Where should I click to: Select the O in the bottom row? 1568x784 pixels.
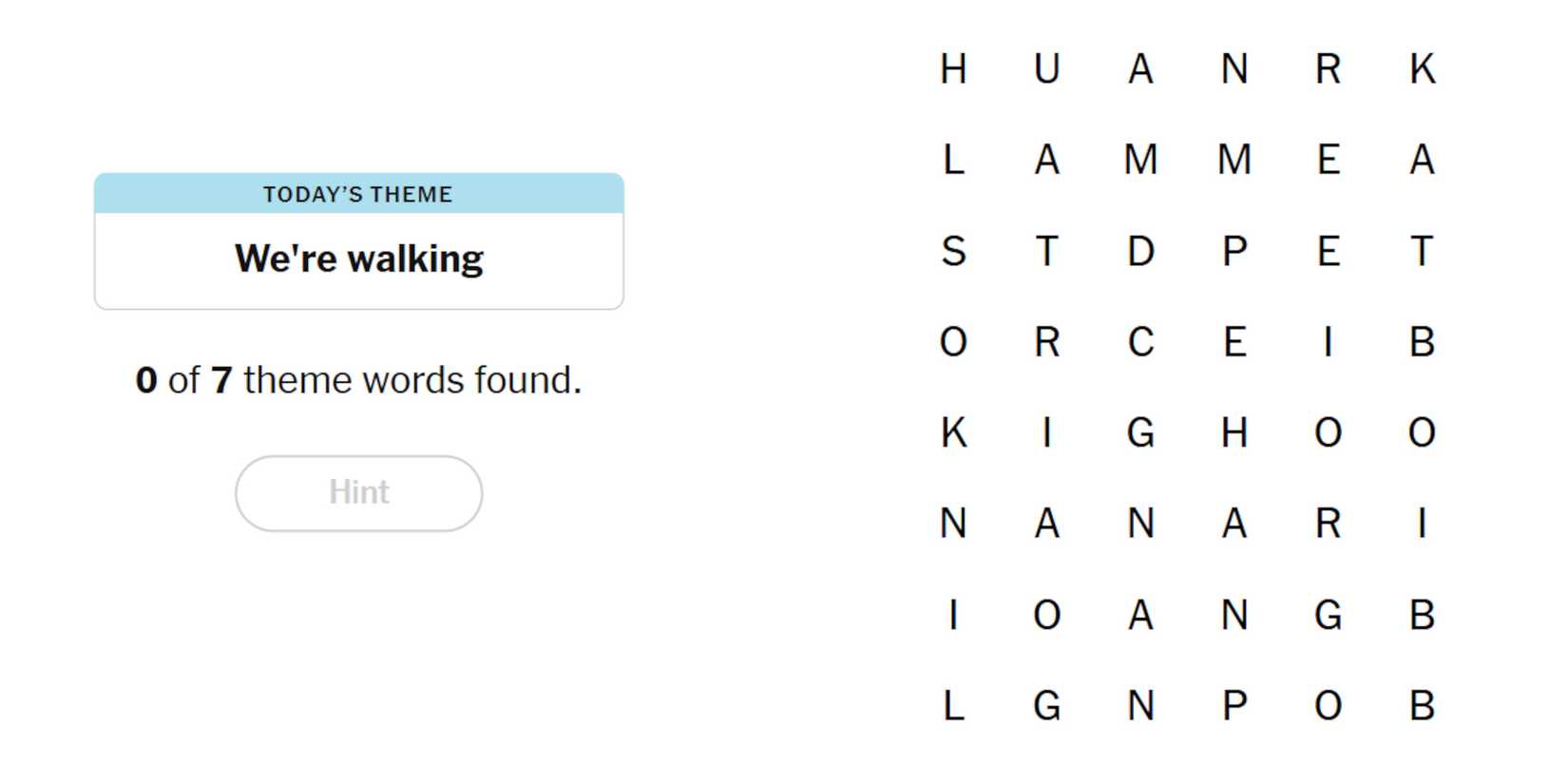point(1328,706)
